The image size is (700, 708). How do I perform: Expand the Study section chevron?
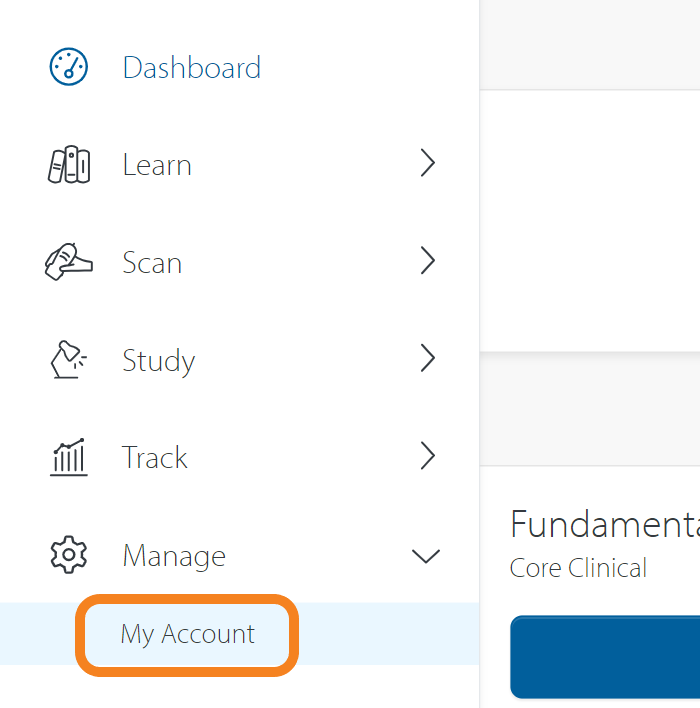pyautogui.click(x=428, y=359)
